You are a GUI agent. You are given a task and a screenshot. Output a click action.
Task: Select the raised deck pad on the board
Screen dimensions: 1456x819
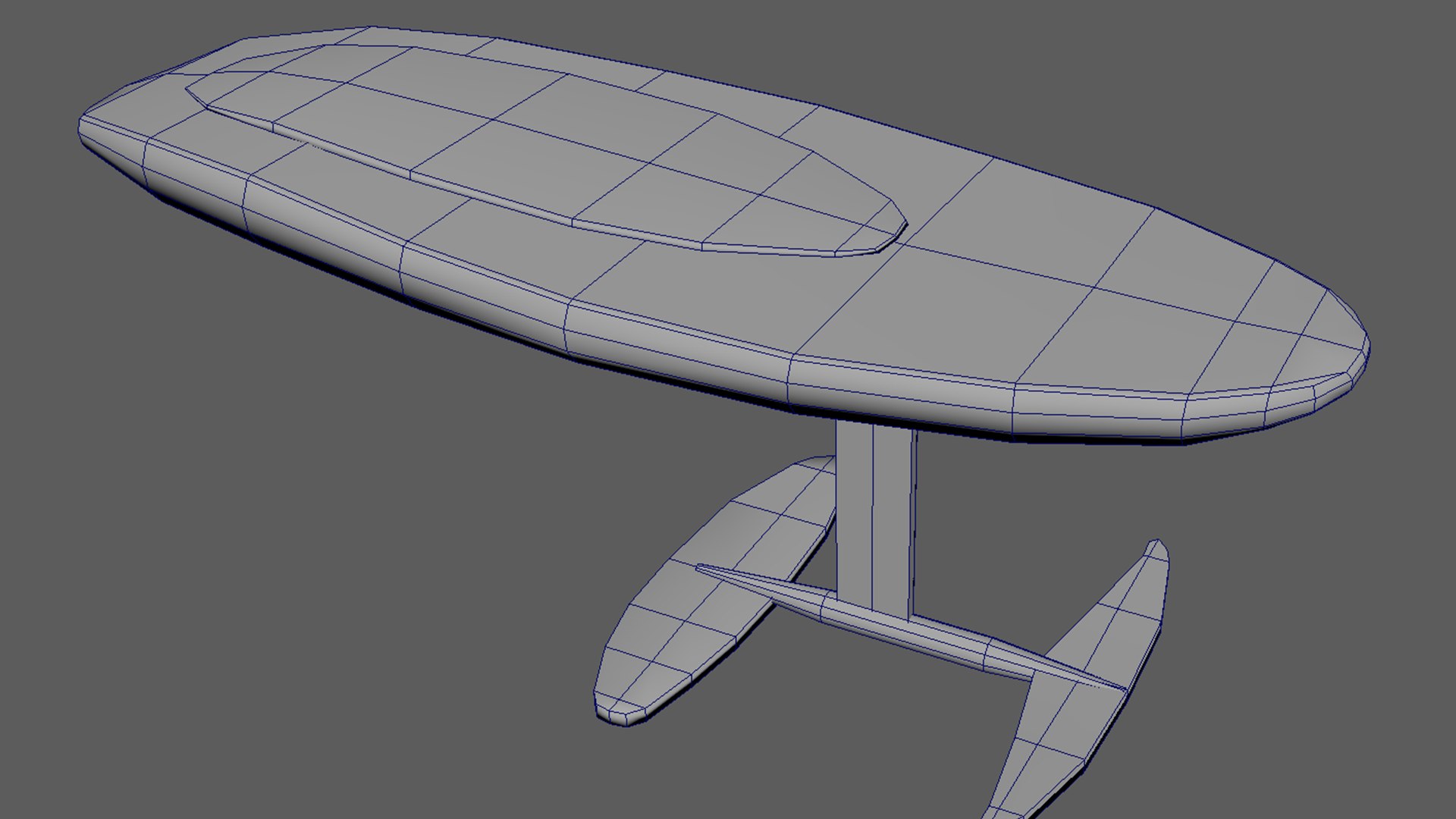546,152
